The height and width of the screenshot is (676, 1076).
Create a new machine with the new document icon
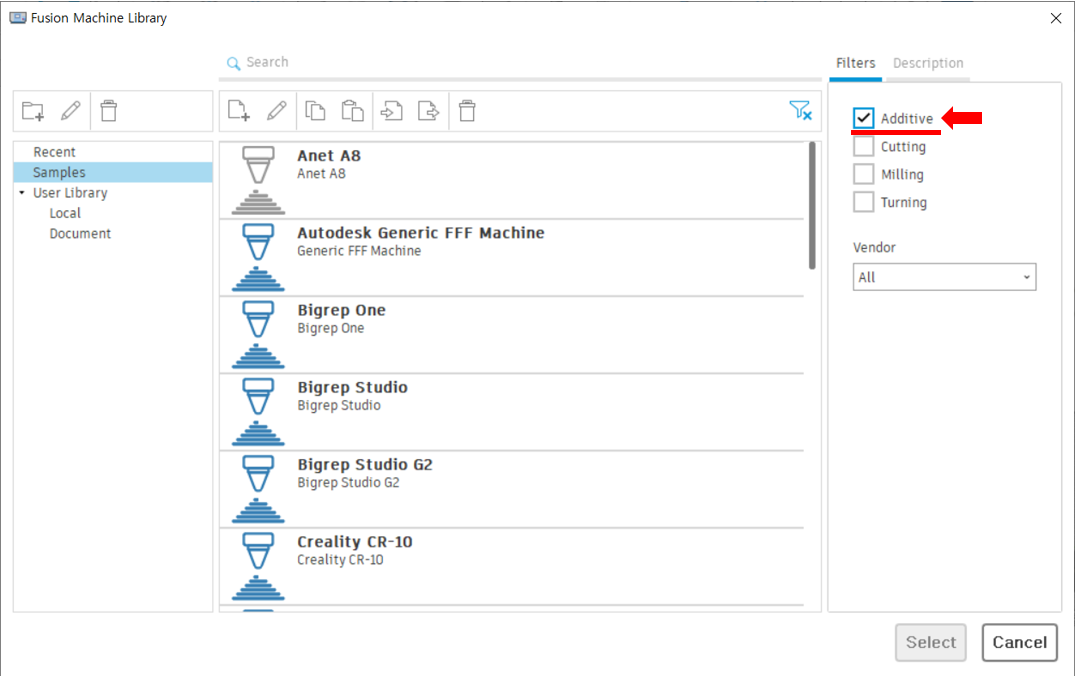239,110
